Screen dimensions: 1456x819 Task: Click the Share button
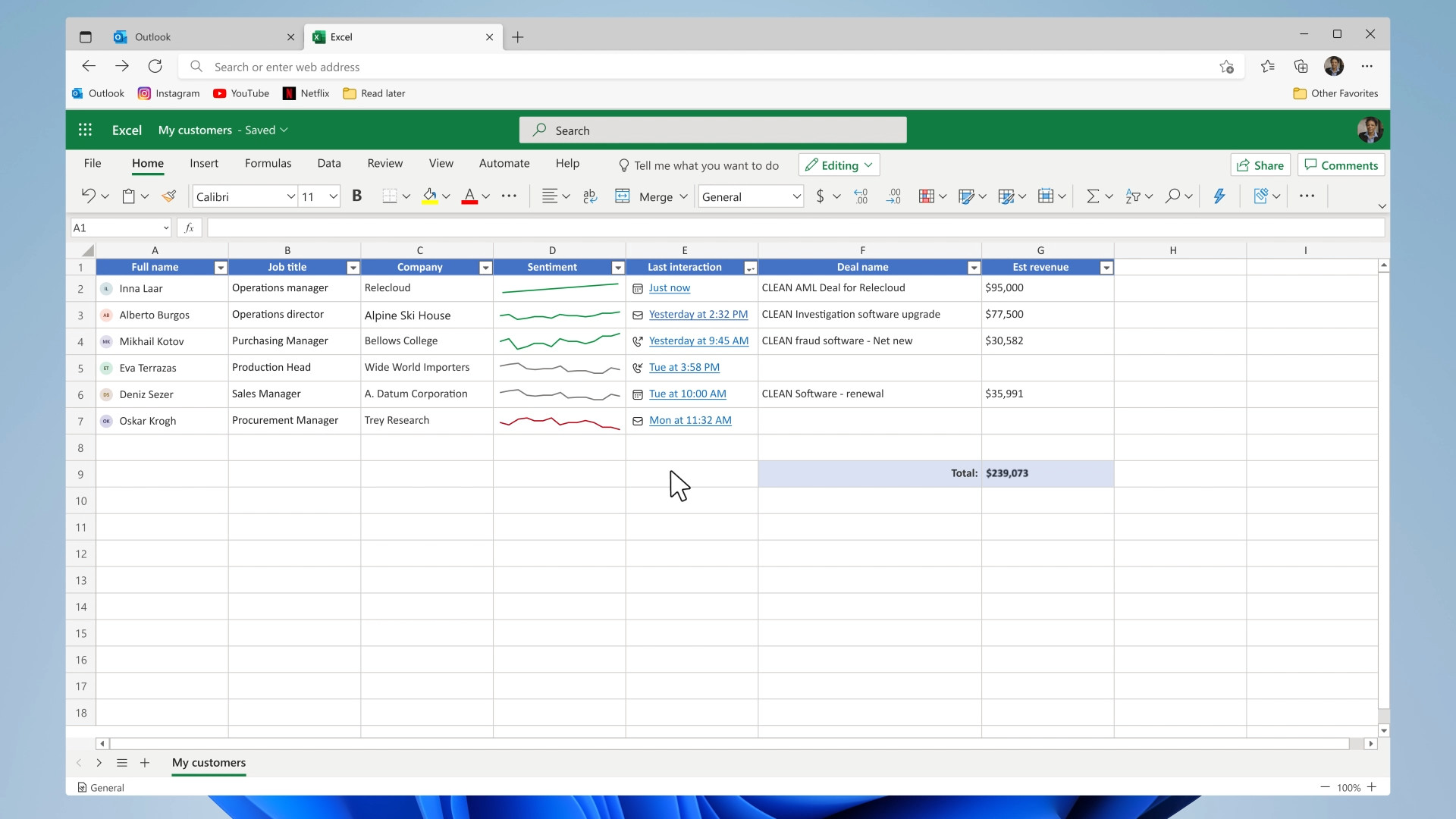(1260, 165)
